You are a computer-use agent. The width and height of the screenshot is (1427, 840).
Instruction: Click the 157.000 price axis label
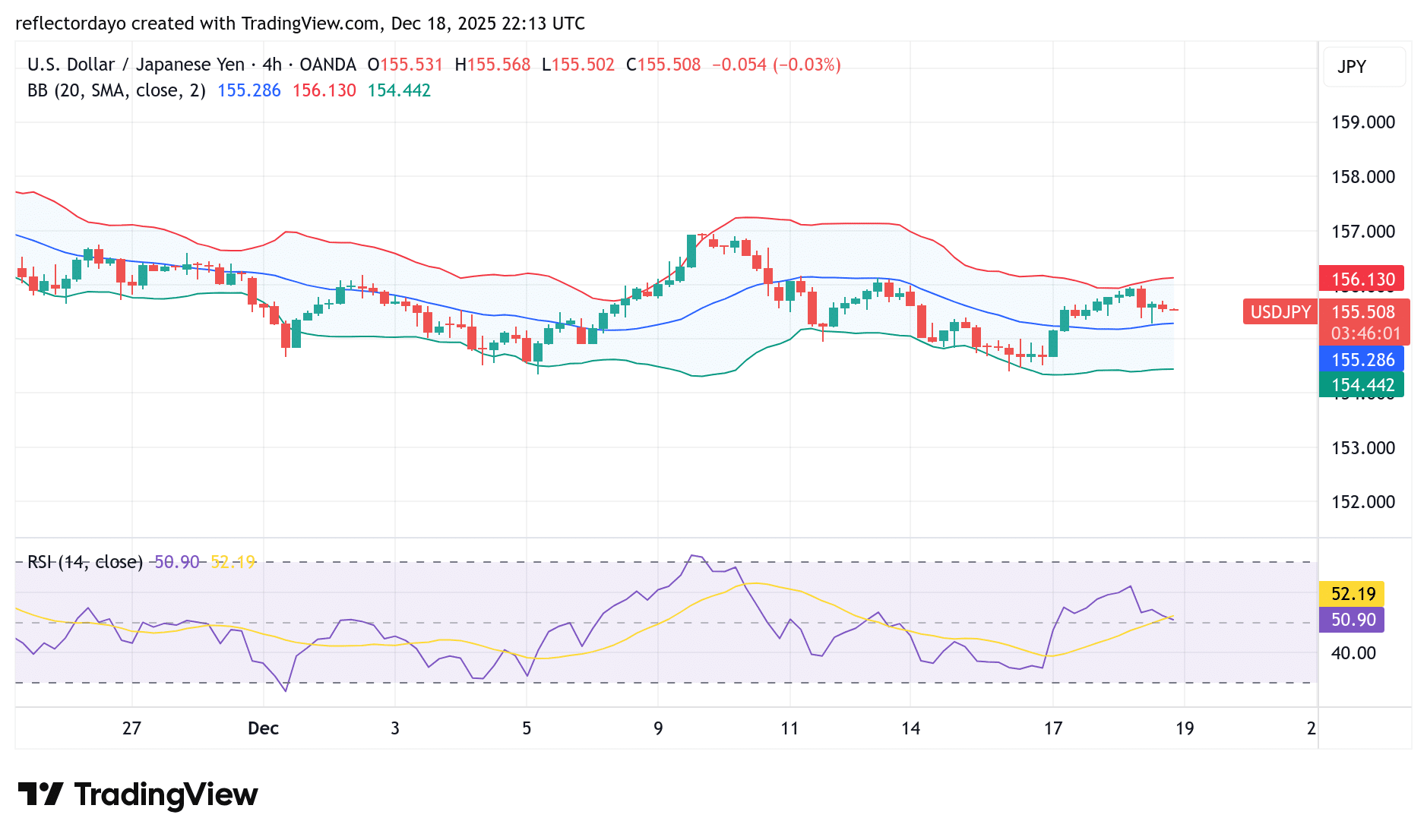click(1363, 232)
